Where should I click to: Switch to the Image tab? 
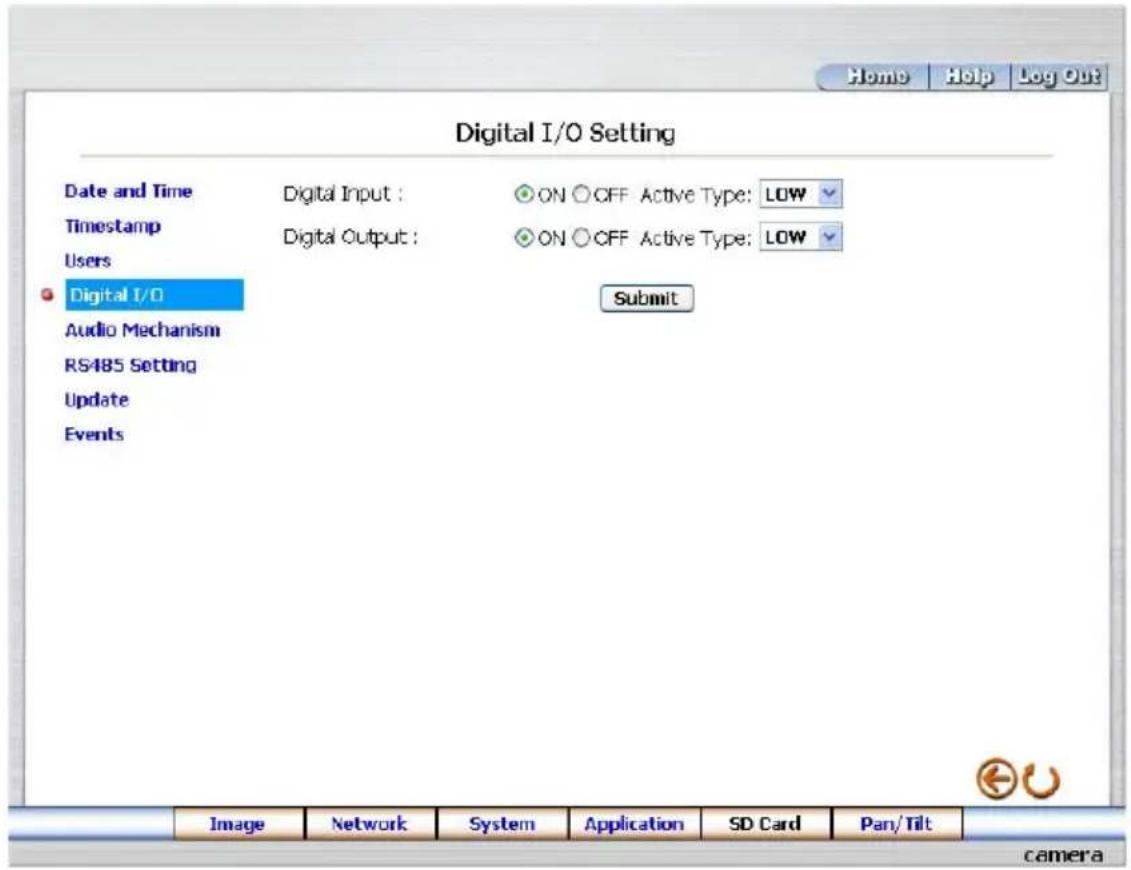[x=239, y=824]
